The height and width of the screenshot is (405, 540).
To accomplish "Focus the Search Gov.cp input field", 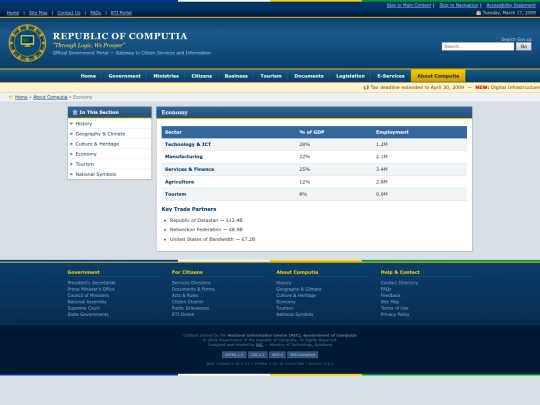I will pos(478,46).
